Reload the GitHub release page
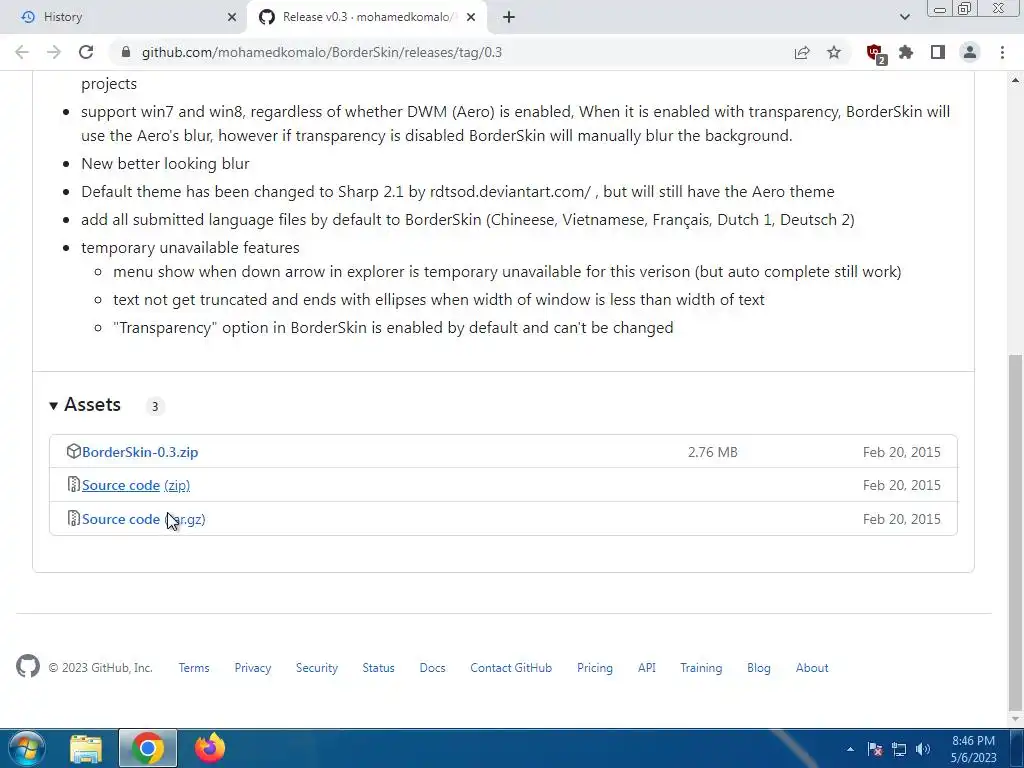The height and width of the screenshot is (768, 1024). pos(86,52)
